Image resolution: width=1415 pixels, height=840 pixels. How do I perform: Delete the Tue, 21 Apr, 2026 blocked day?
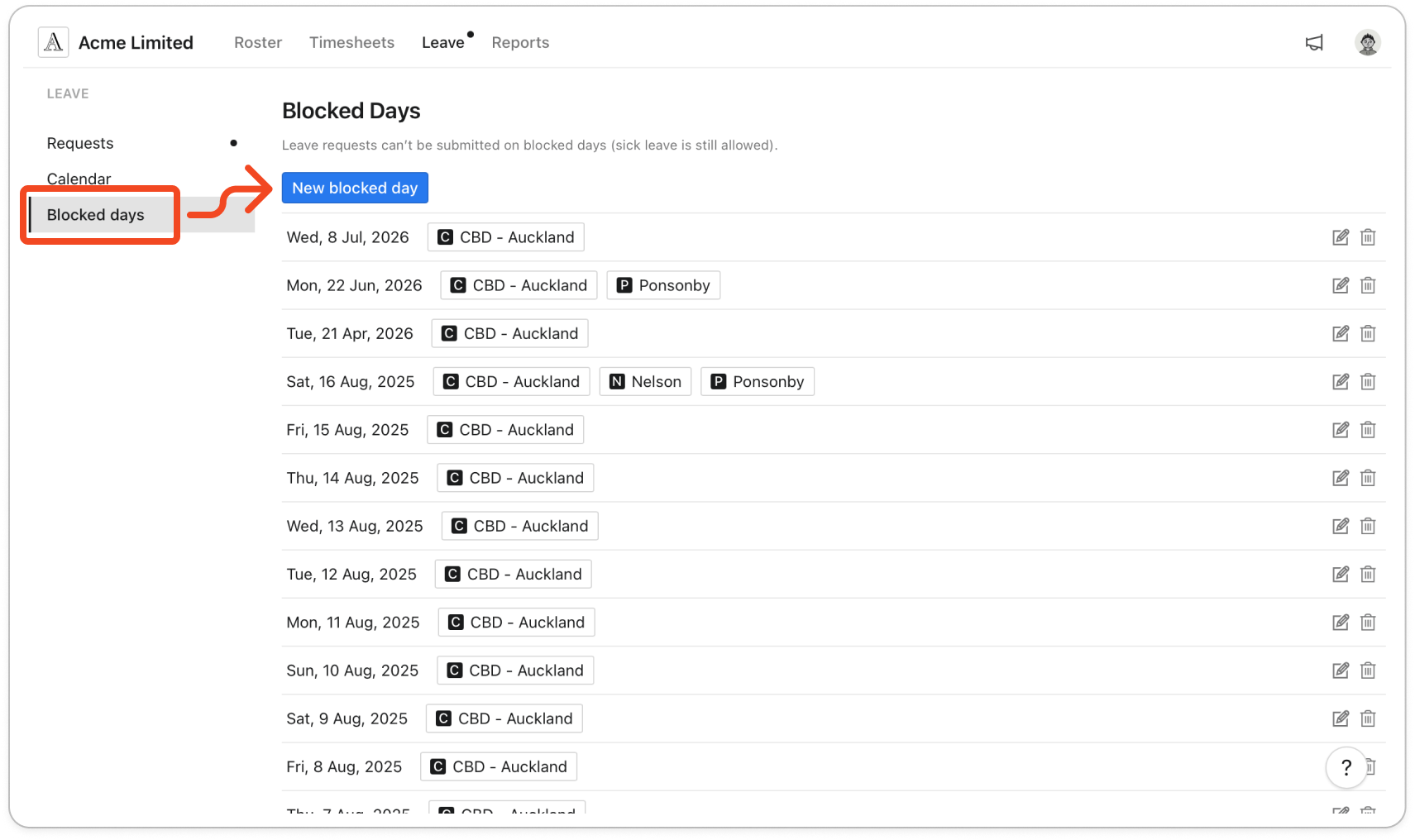click(x=1368, y=333)
